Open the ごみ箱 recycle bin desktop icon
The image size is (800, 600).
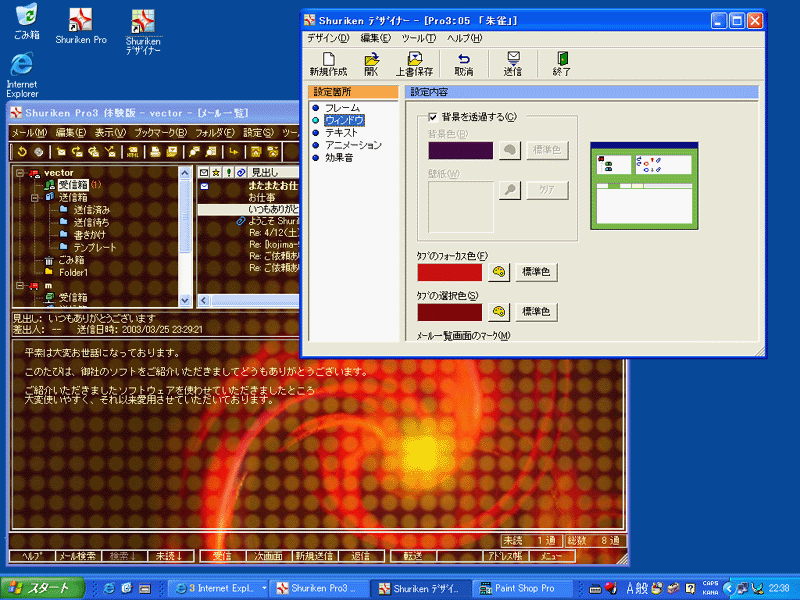click(x=27, y=21)
